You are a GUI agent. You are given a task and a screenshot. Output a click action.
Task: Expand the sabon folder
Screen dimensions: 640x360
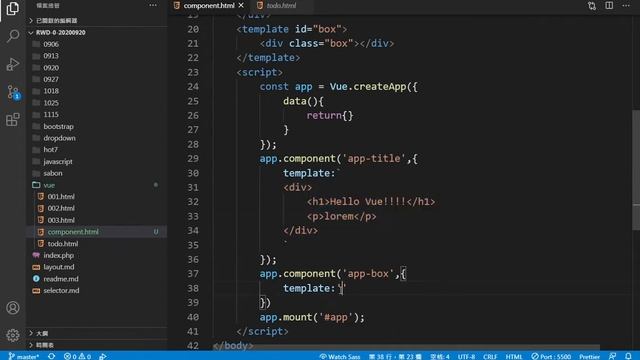coord(97,173)
